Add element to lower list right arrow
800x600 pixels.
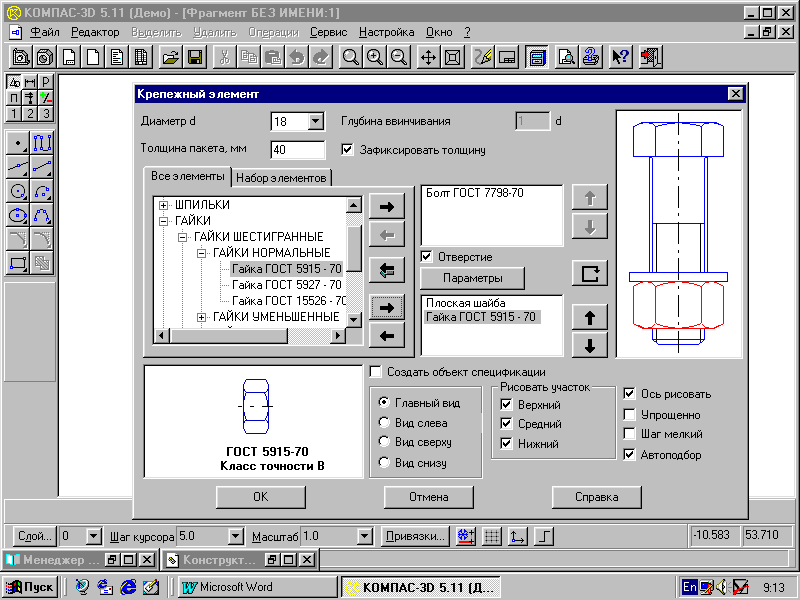387,308
